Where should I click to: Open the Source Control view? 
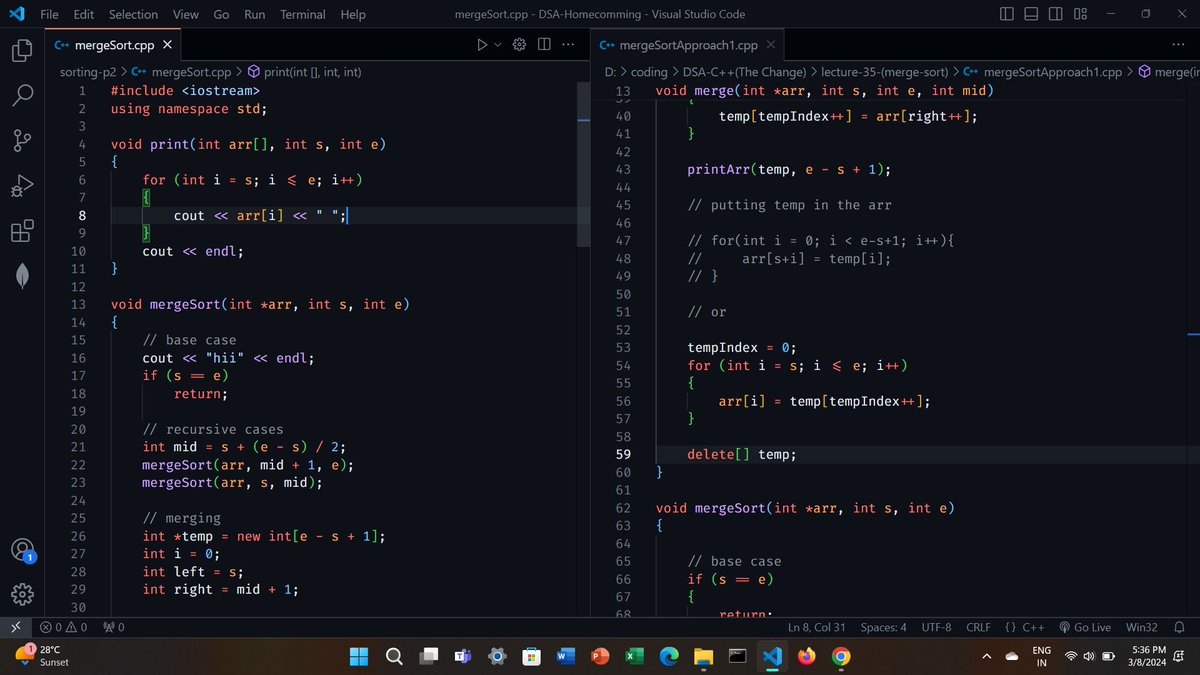22,141
